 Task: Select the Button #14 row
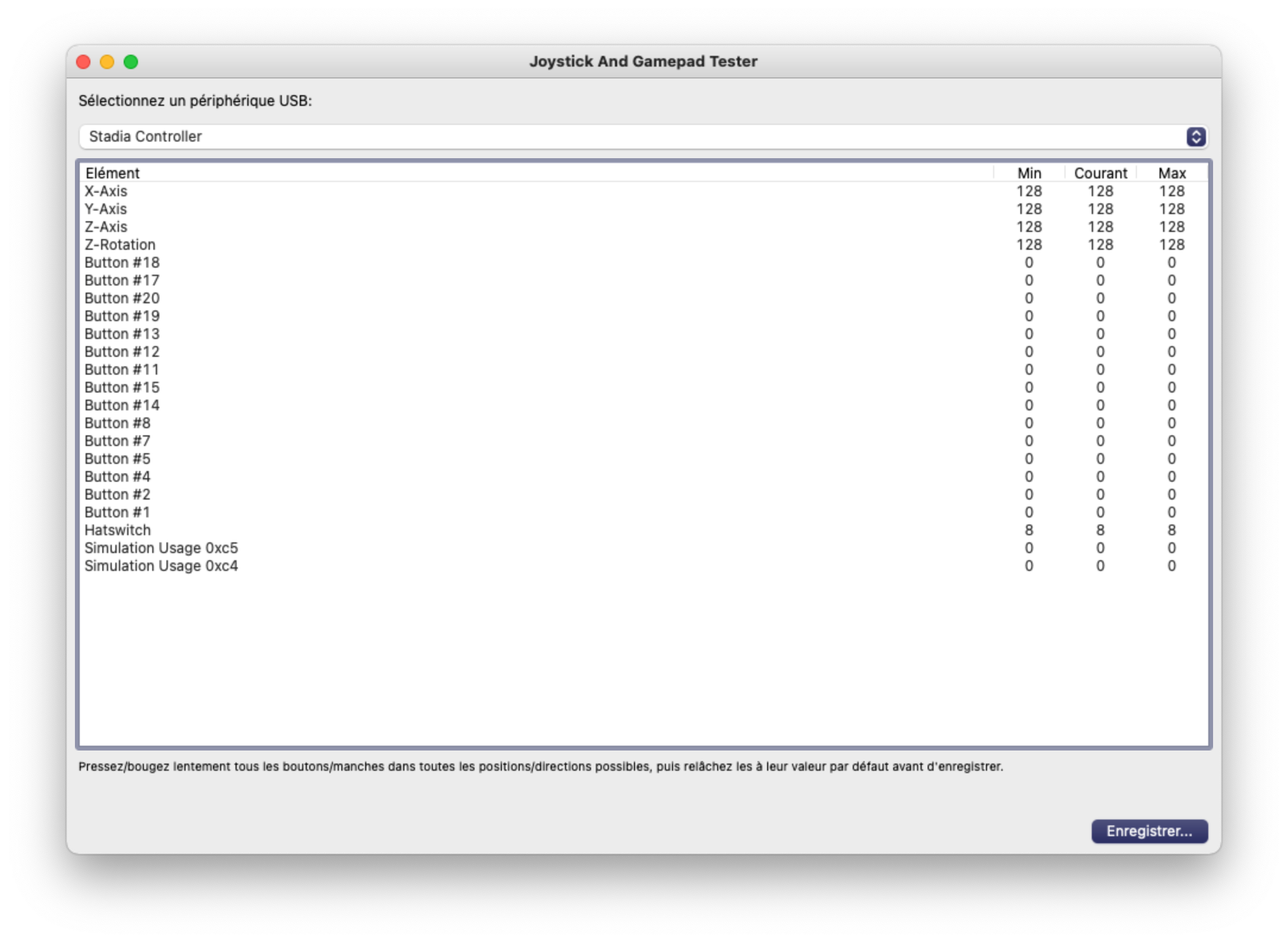pyautogui.click(x=643, y=405)
